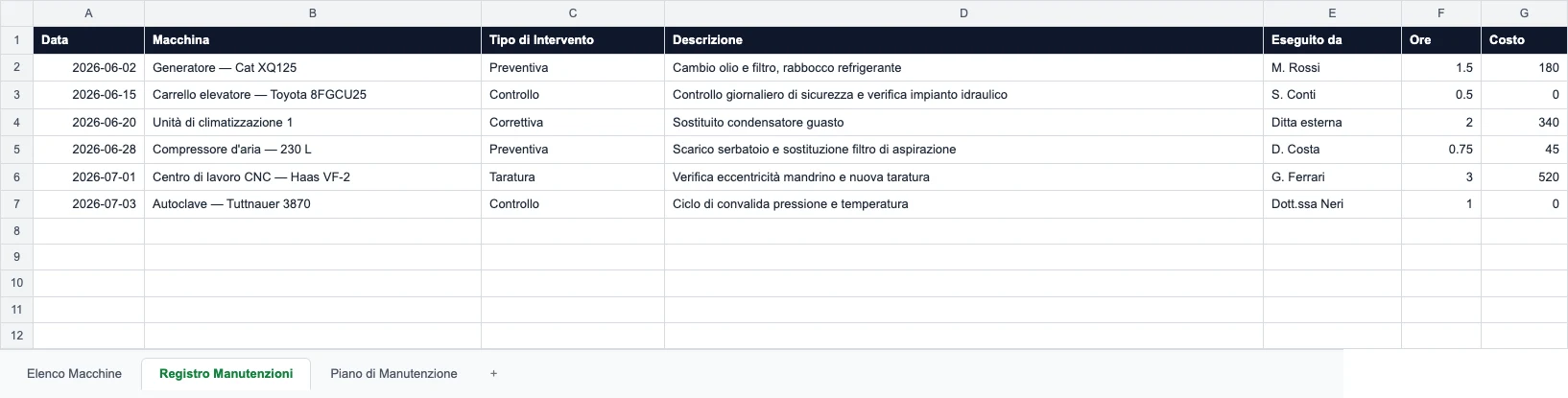Open the Piano di Manutenzione sheet tab

393,374
